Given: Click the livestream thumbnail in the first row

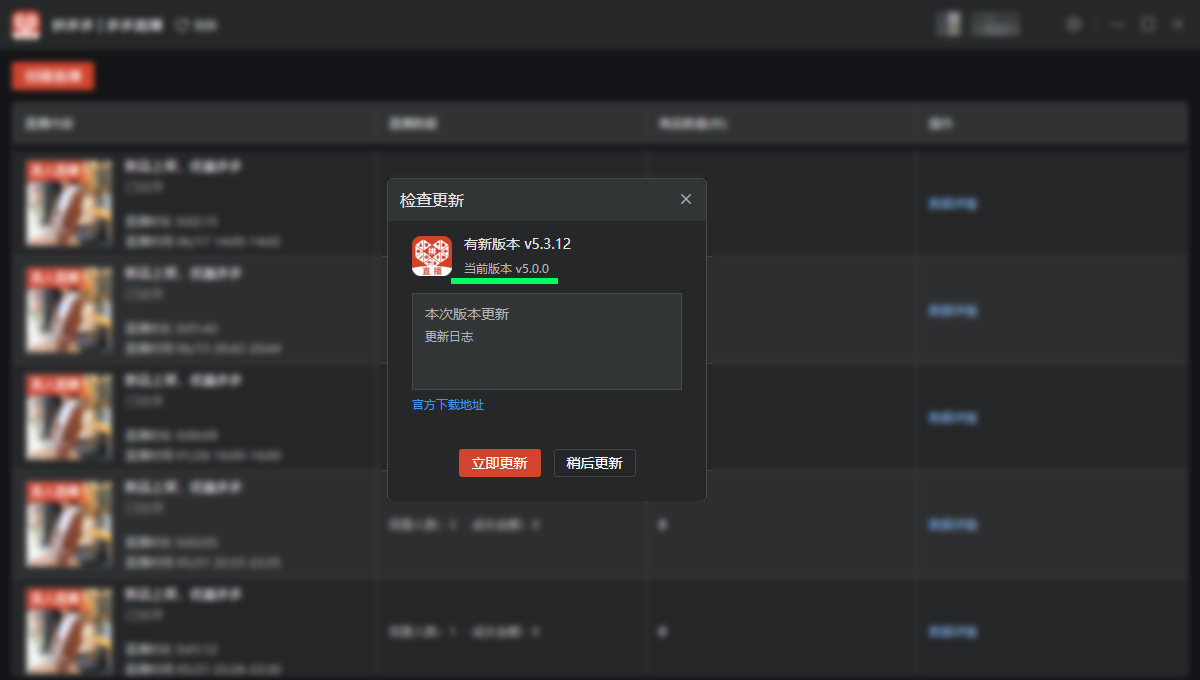Looking at the screenshot, I should (68, 201).
